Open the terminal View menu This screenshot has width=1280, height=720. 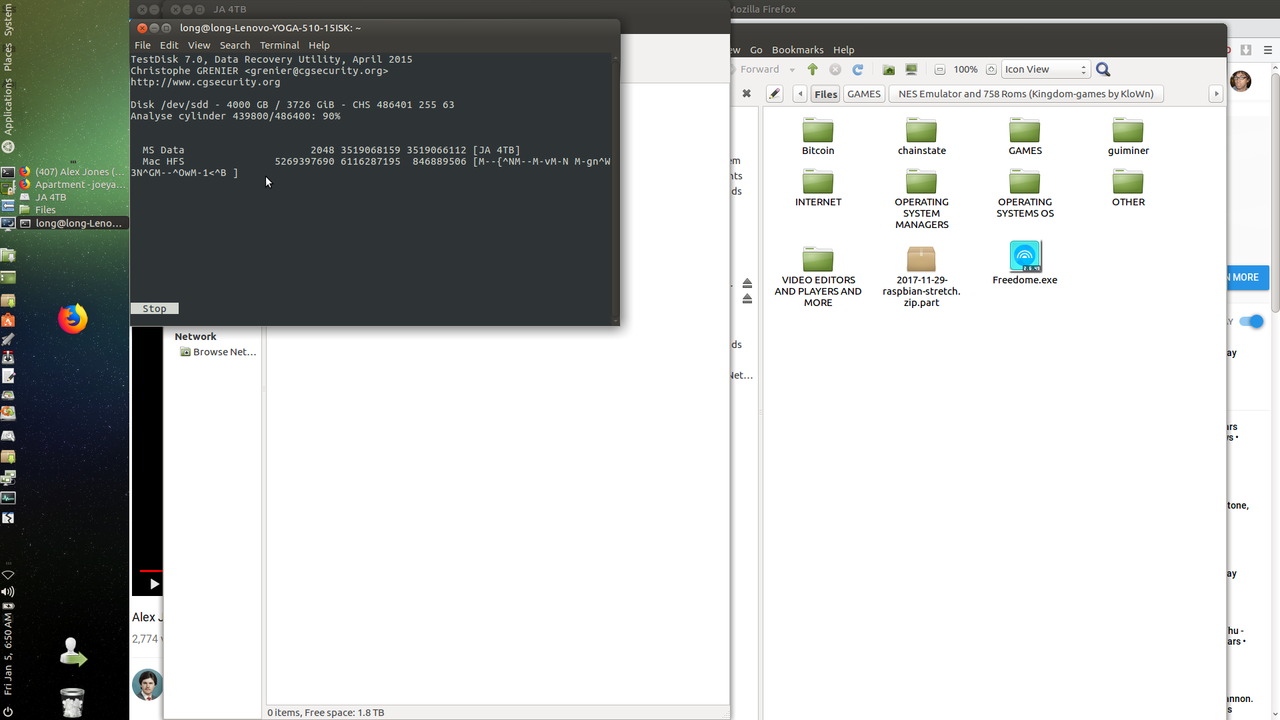(x=199, y=45)
